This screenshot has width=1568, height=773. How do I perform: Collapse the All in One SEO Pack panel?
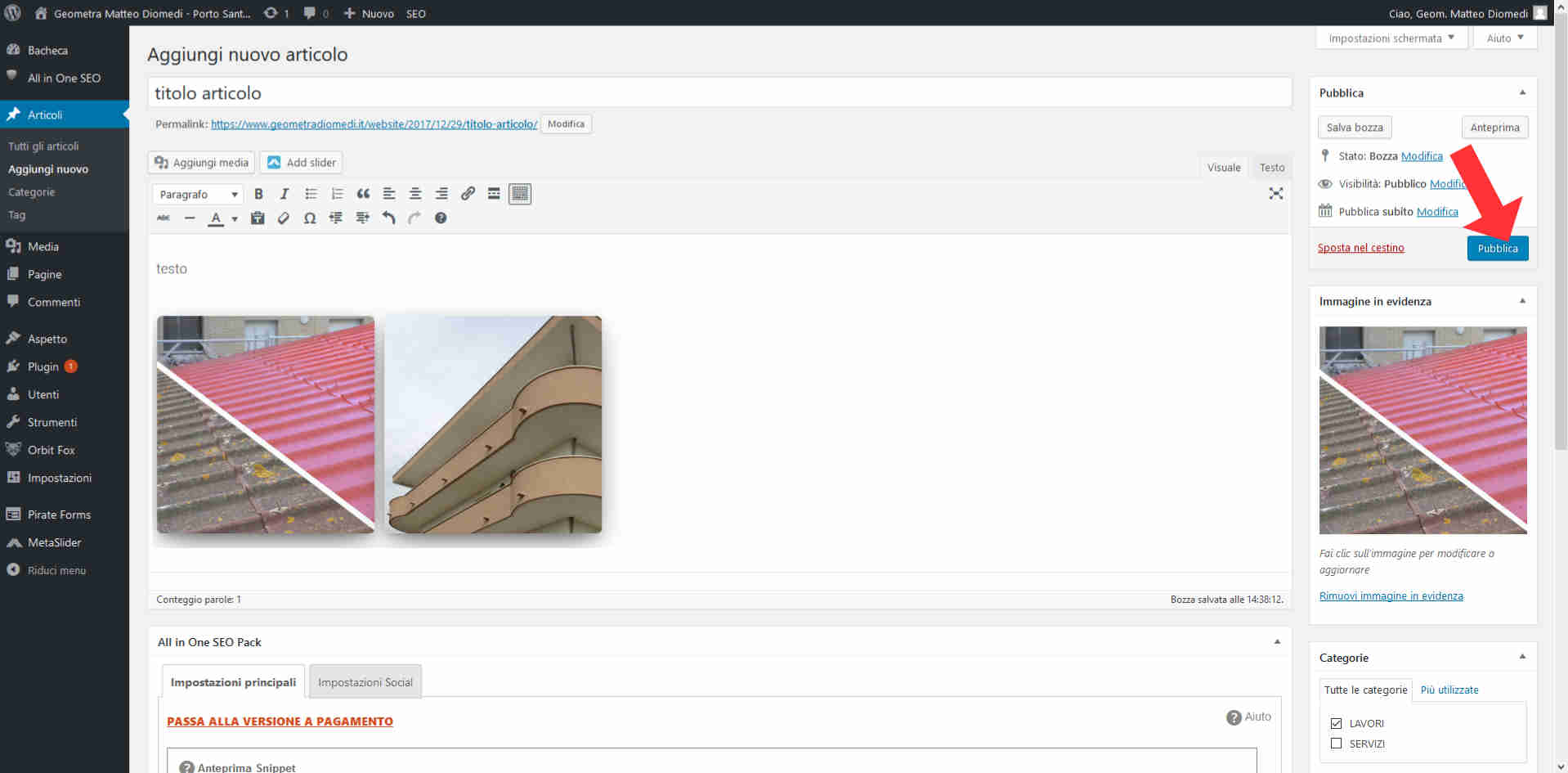click(1277, 642)
